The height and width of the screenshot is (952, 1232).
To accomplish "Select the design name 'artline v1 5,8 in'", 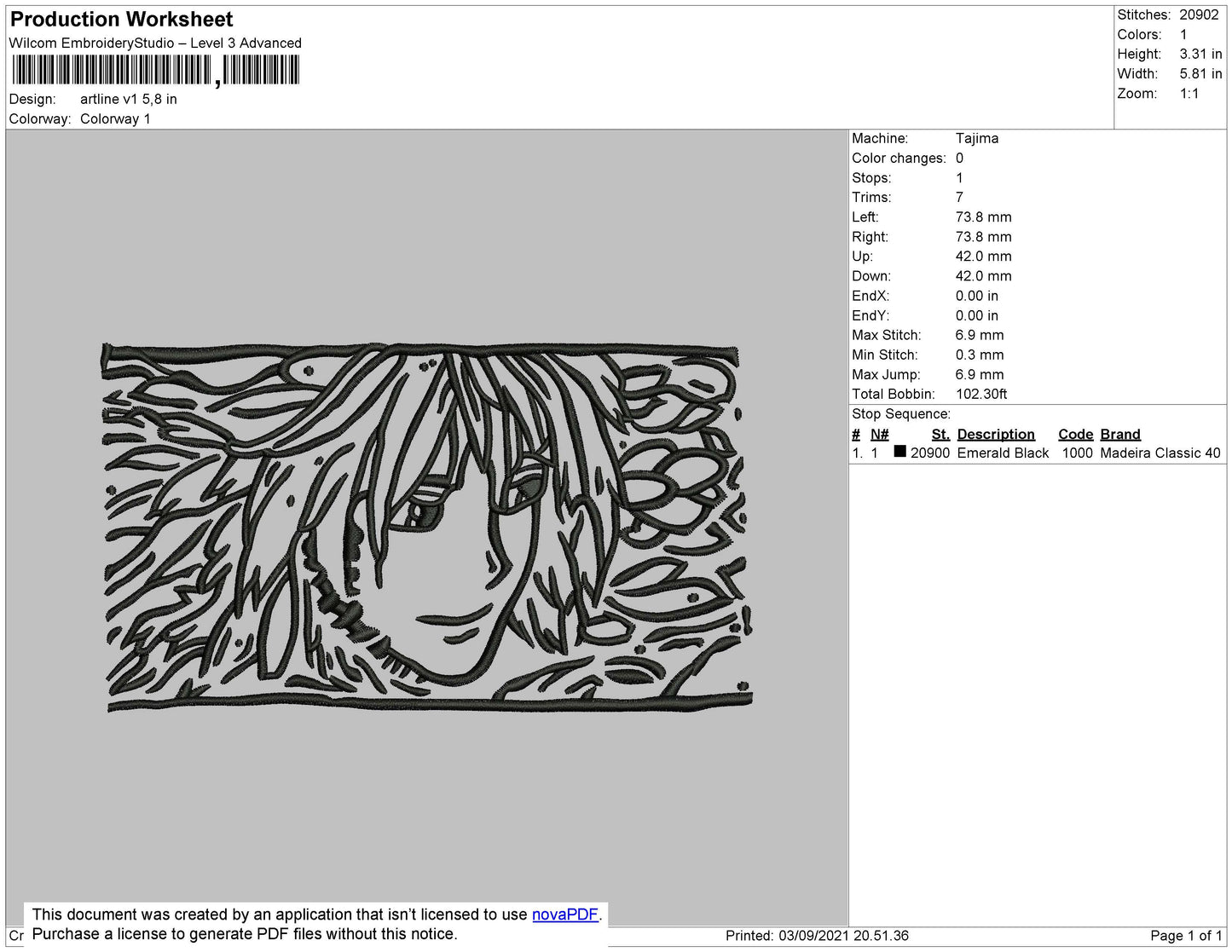I will click(129, 99).
